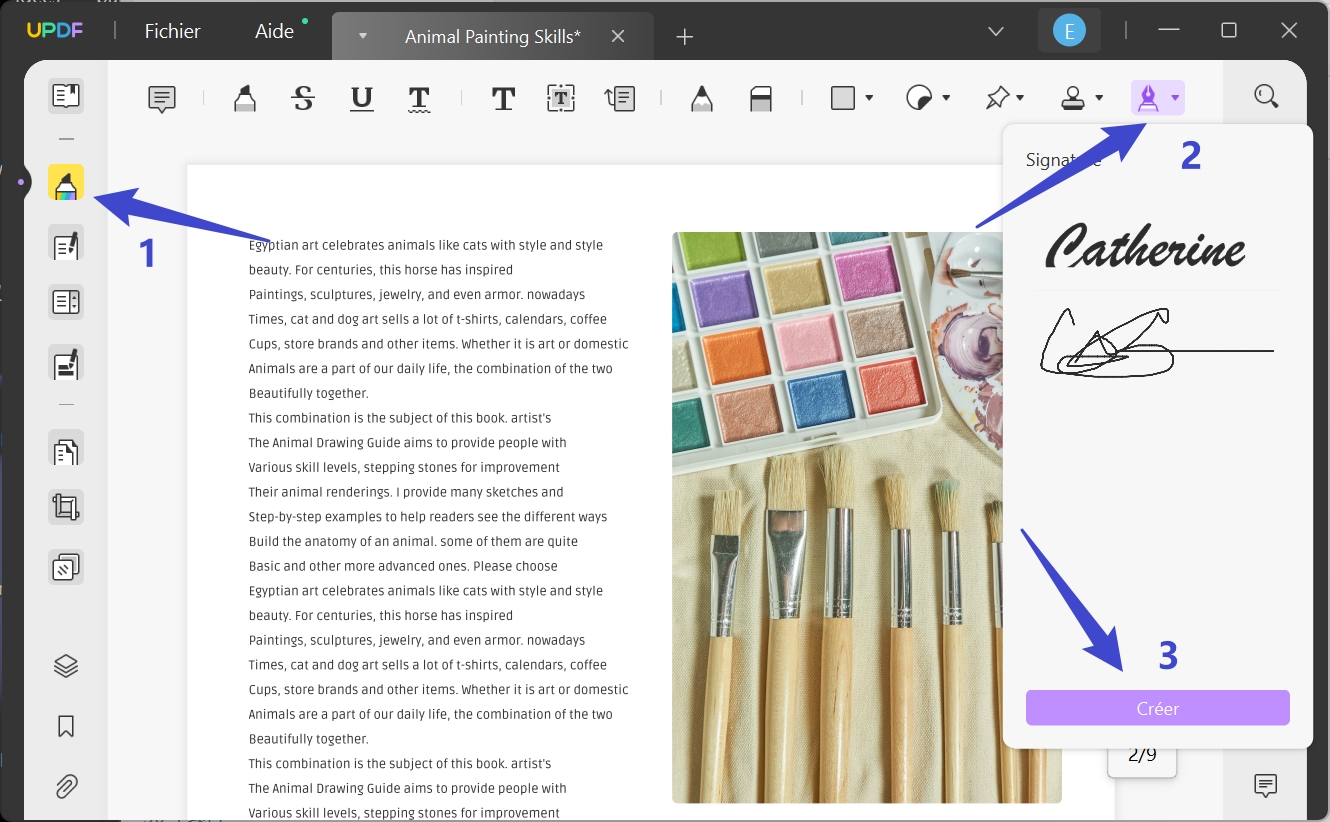Image resolution: width=1330 pixels, height=822 pixels.
Task: Open the sticky note comment tool
Action: point(163,98)
